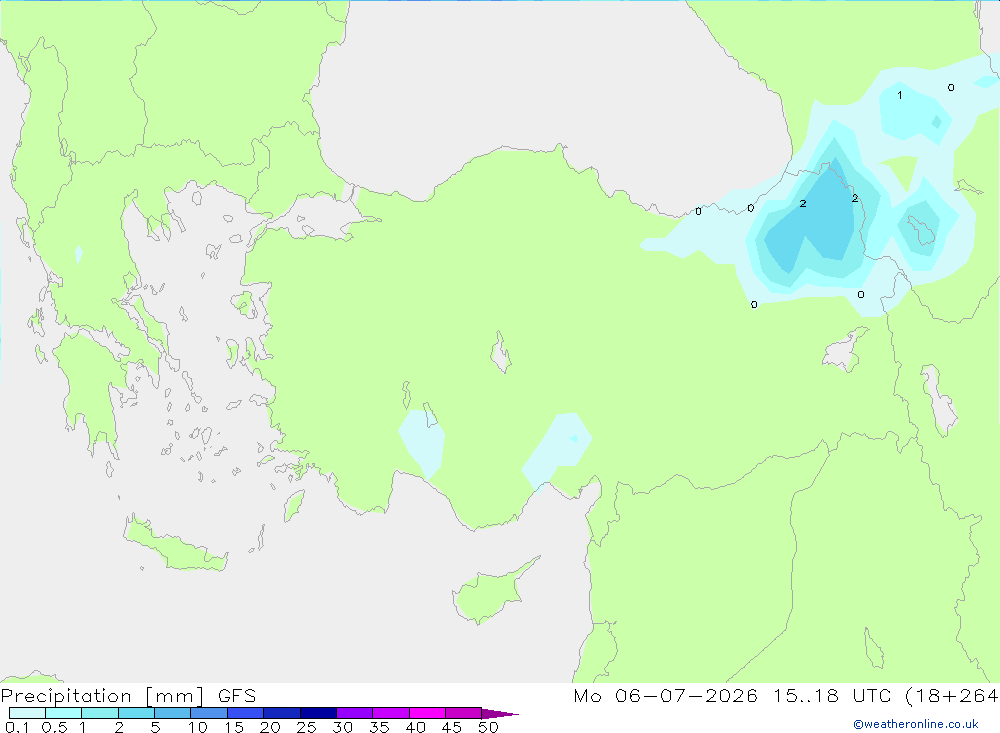Image resolution: width=1000 pixels, height=733 pixels.
Task: Click the 25–30 mm navy legend swatch
Action: pyautogui.click(x=318, y=713)
